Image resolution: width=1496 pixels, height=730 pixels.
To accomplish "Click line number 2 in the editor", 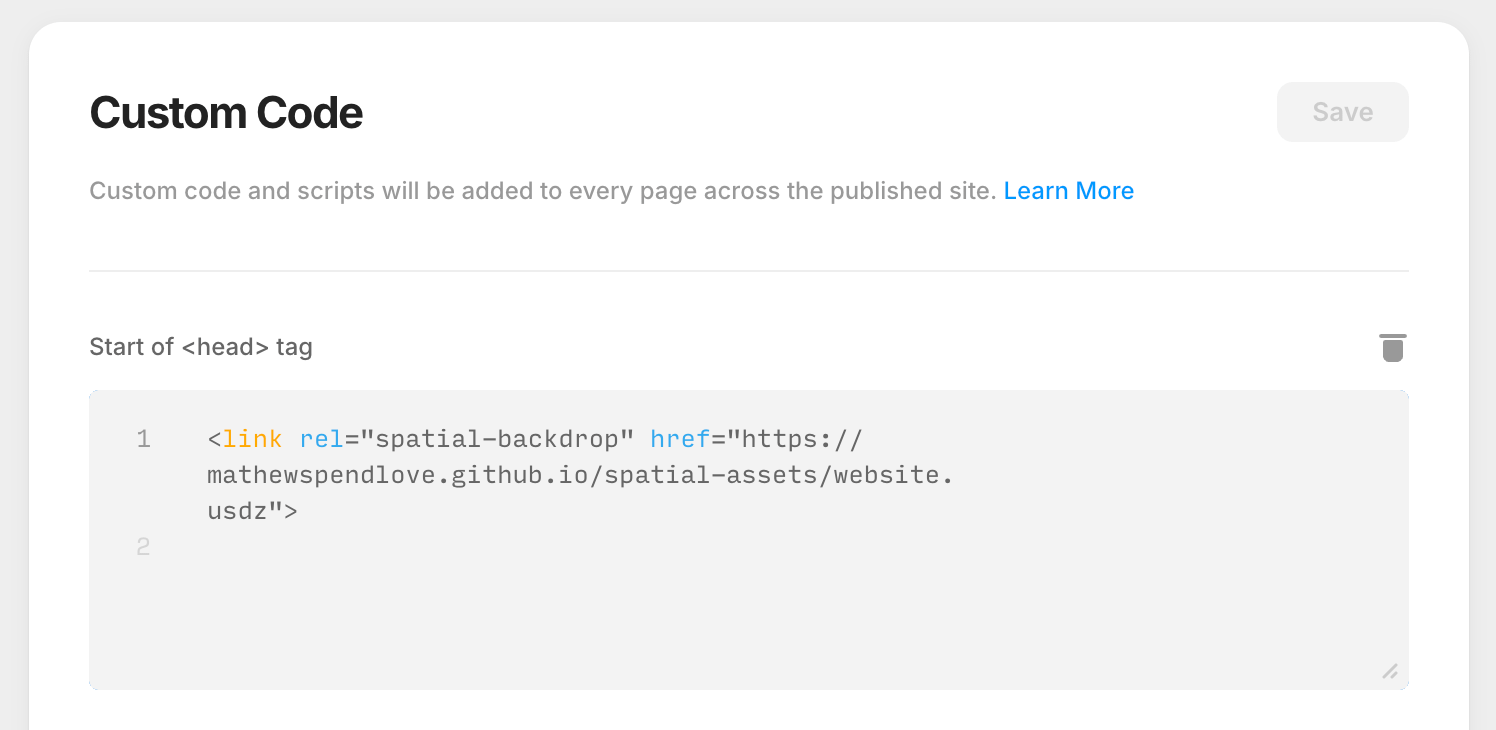I will (x=144, y=547).
